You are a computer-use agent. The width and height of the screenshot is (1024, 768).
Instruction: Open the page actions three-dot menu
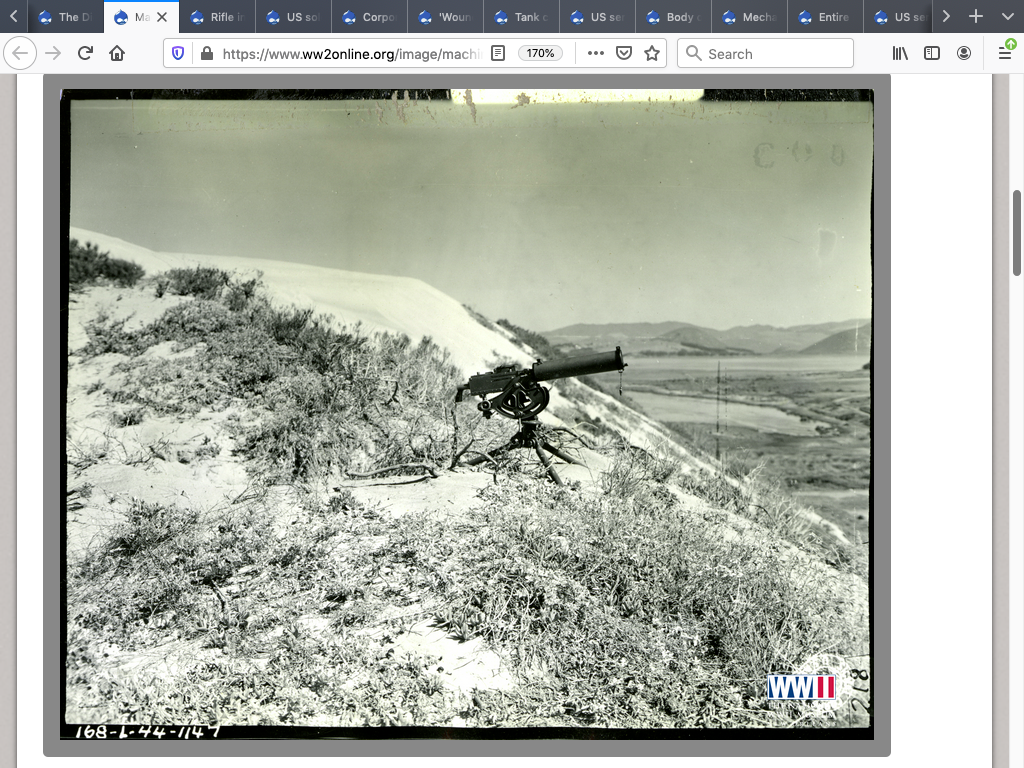point(596,54)
